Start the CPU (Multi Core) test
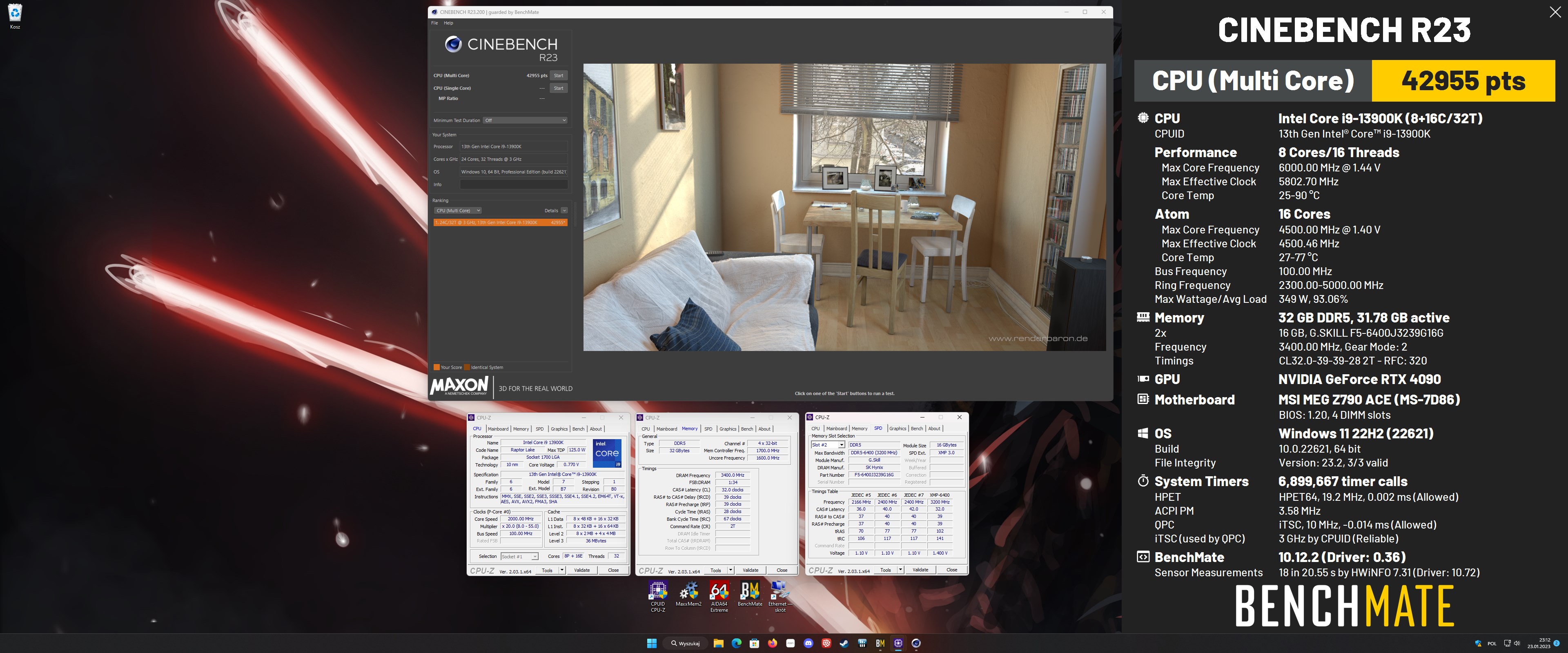This screenshot has height=653, width=1568. (559, 76)
